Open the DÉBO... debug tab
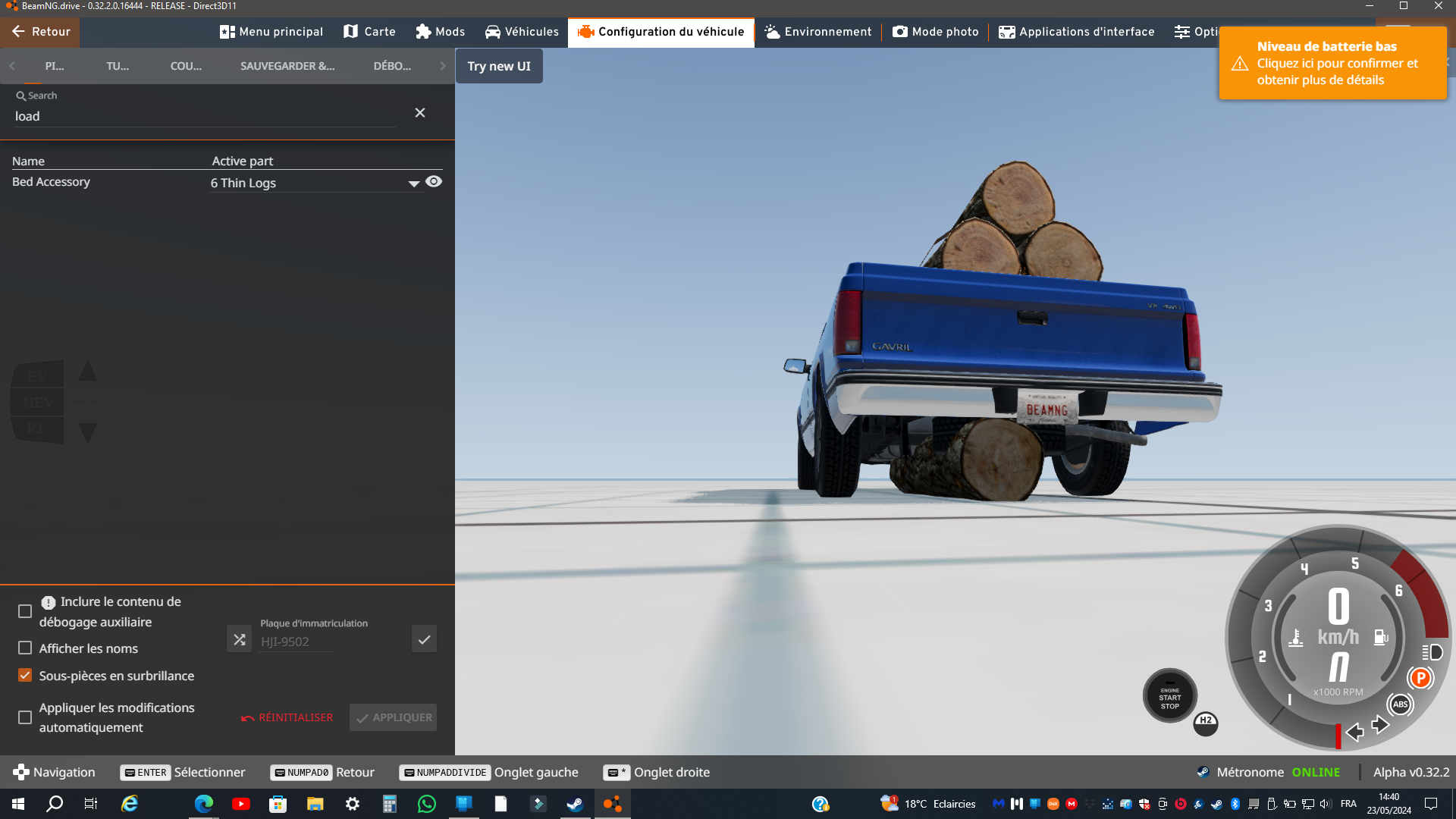This screenshot has width=1456, height=819. (x=392, y=66)
